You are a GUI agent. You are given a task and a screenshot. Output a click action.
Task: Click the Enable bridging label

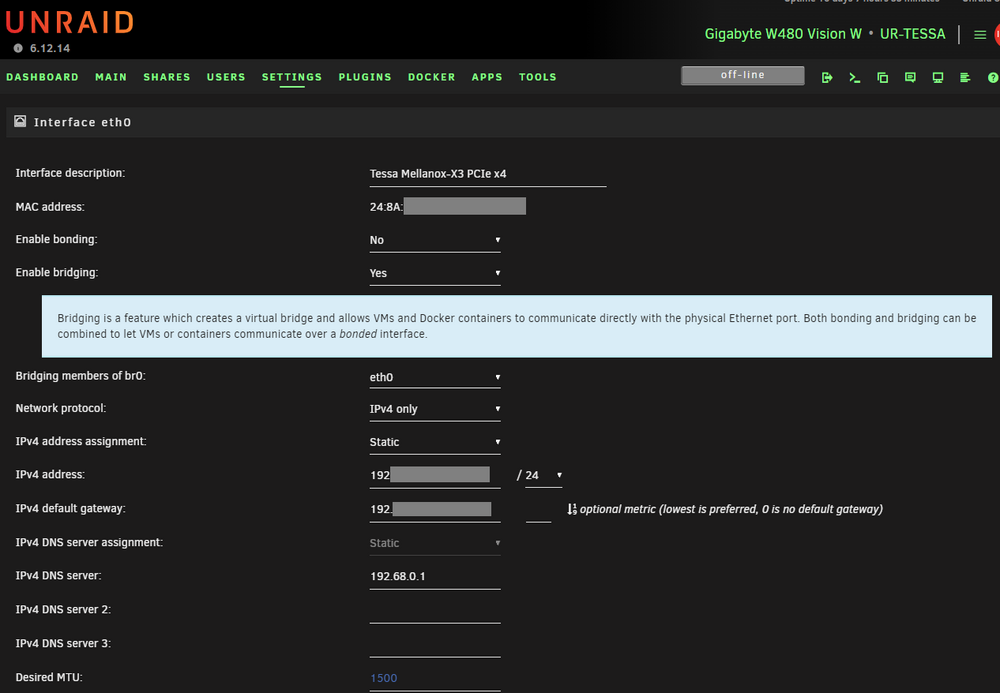tap(57, 273)
